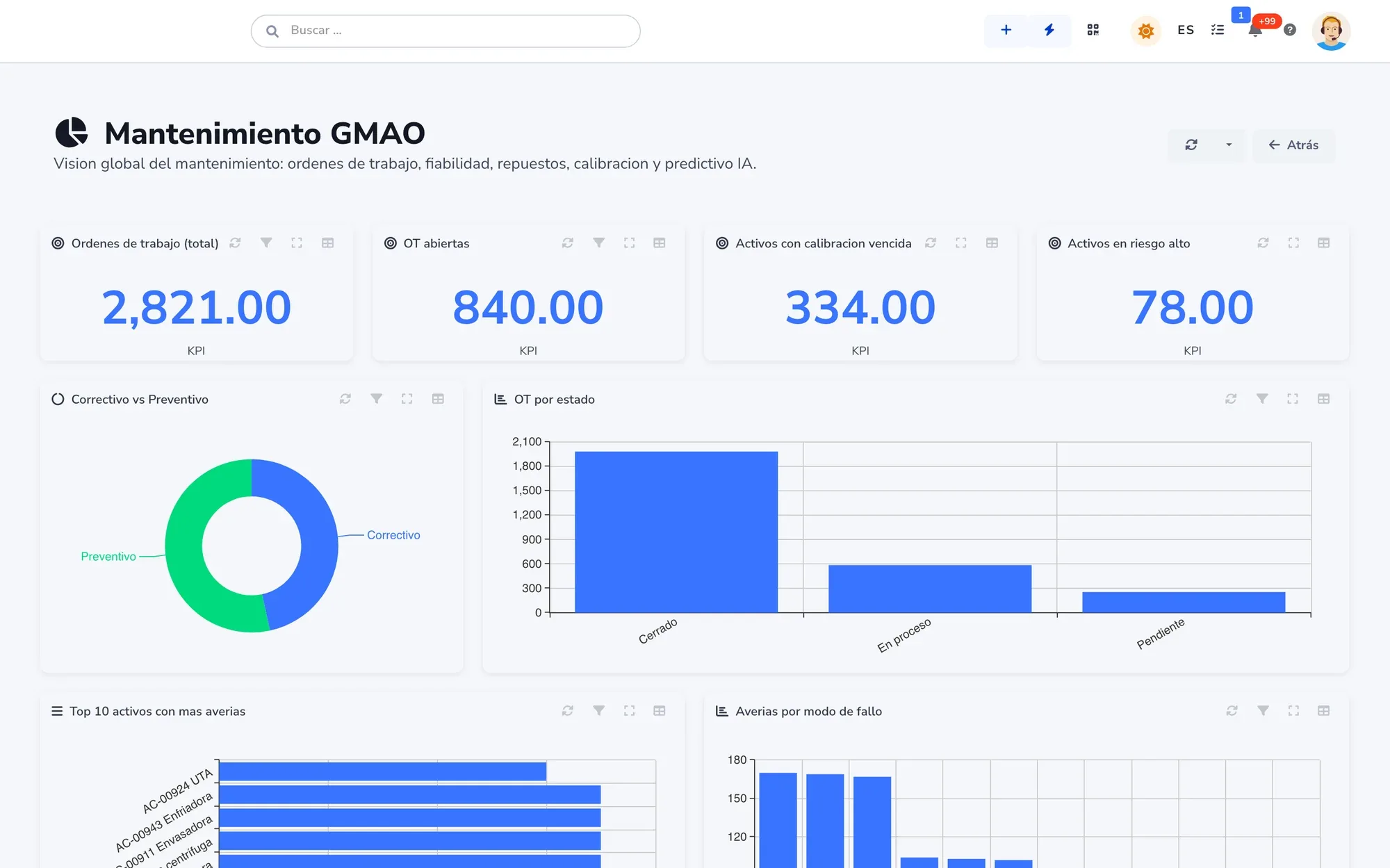Refresh Activos con calibracion vencida widget
This screenshot has width=1390, height=868.
[x=931, y=243]
